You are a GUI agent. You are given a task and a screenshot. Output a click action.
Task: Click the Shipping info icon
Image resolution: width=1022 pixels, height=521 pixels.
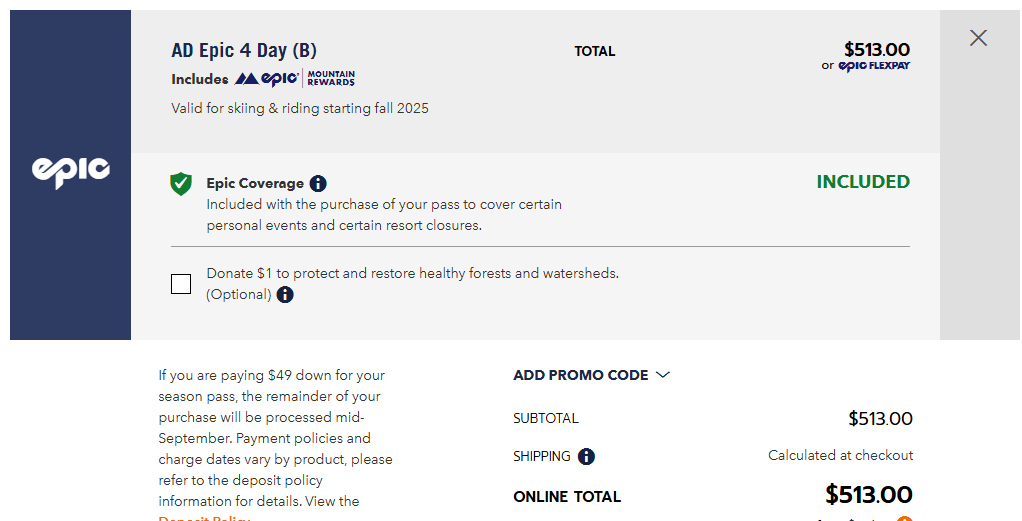586,456
